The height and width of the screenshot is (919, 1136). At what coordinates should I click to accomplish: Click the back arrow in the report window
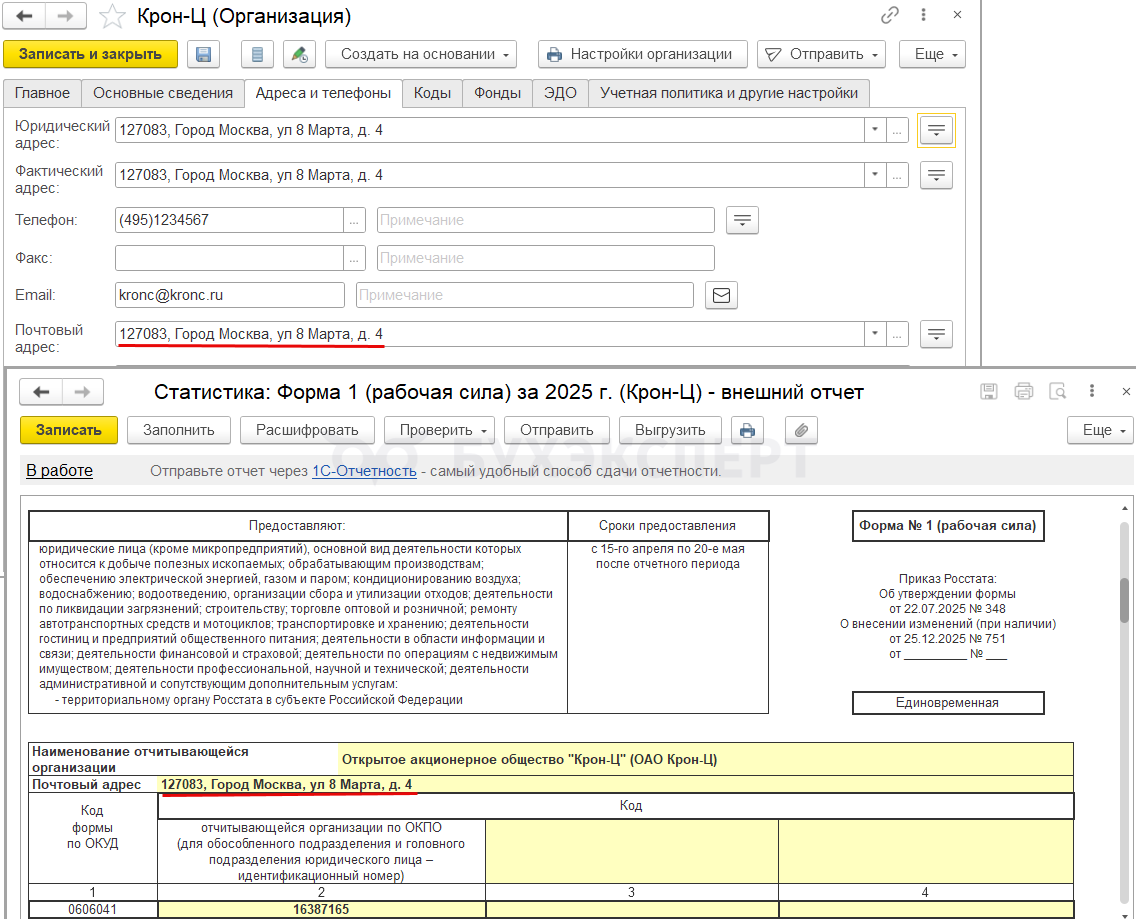coord(42,392)
